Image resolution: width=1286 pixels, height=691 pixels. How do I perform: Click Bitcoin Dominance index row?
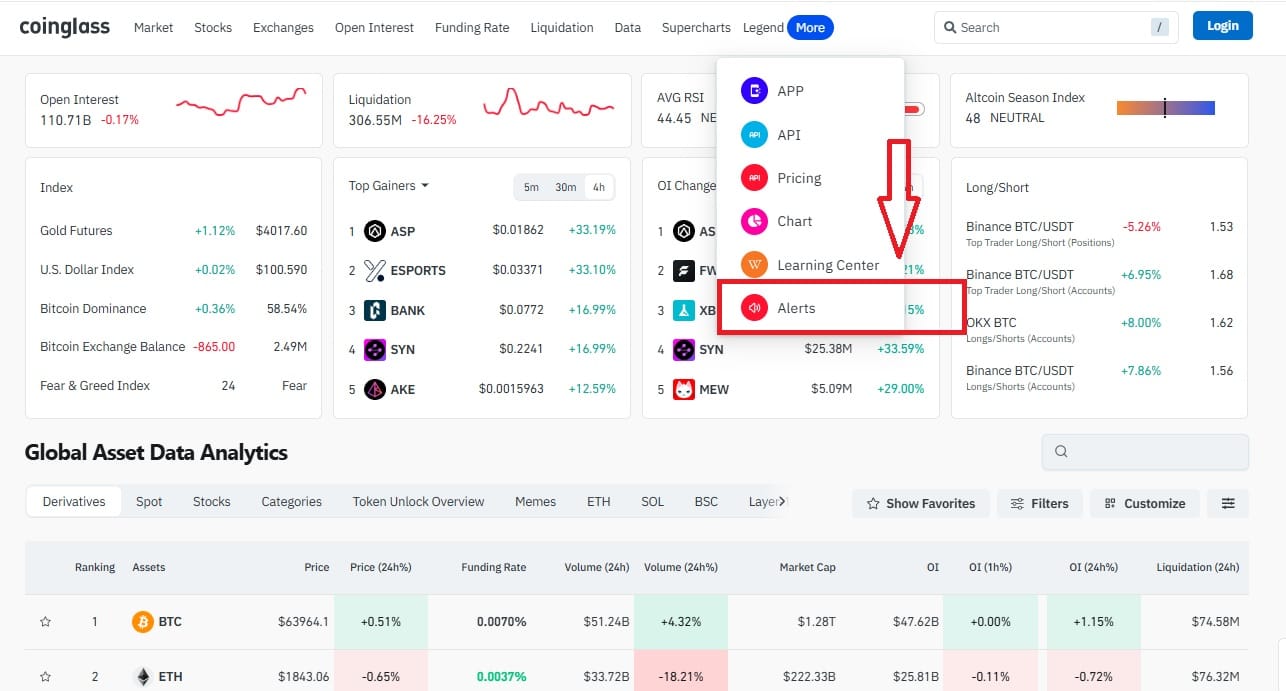coord(173,309)
